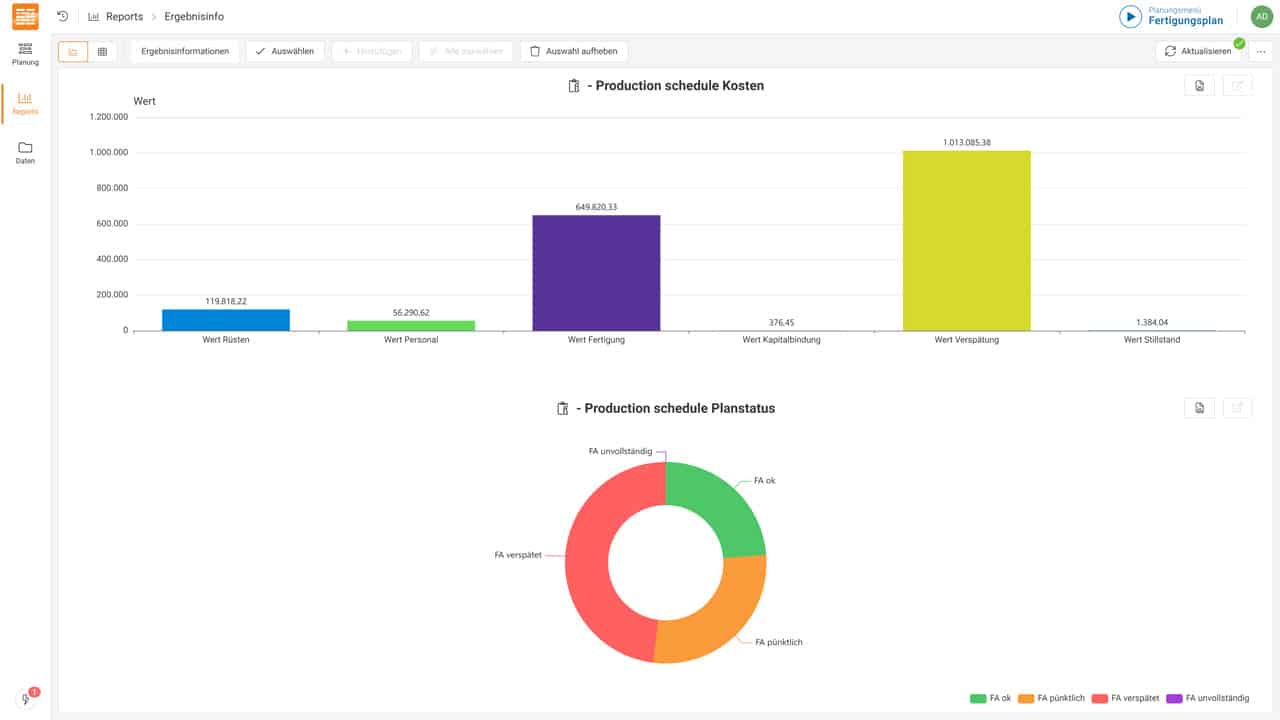
Task: Click the 119.818,22 value label
Action: (x=226, y=301)
